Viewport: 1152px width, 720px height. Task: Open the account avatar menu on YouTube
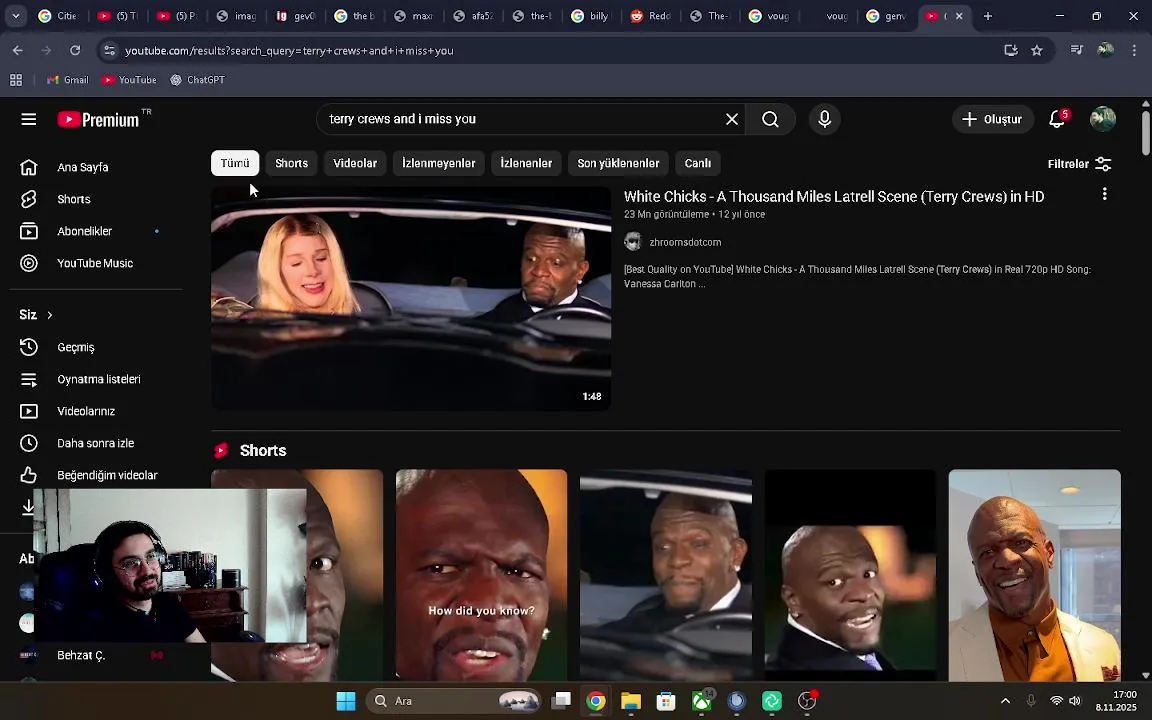pos(1103,118)
